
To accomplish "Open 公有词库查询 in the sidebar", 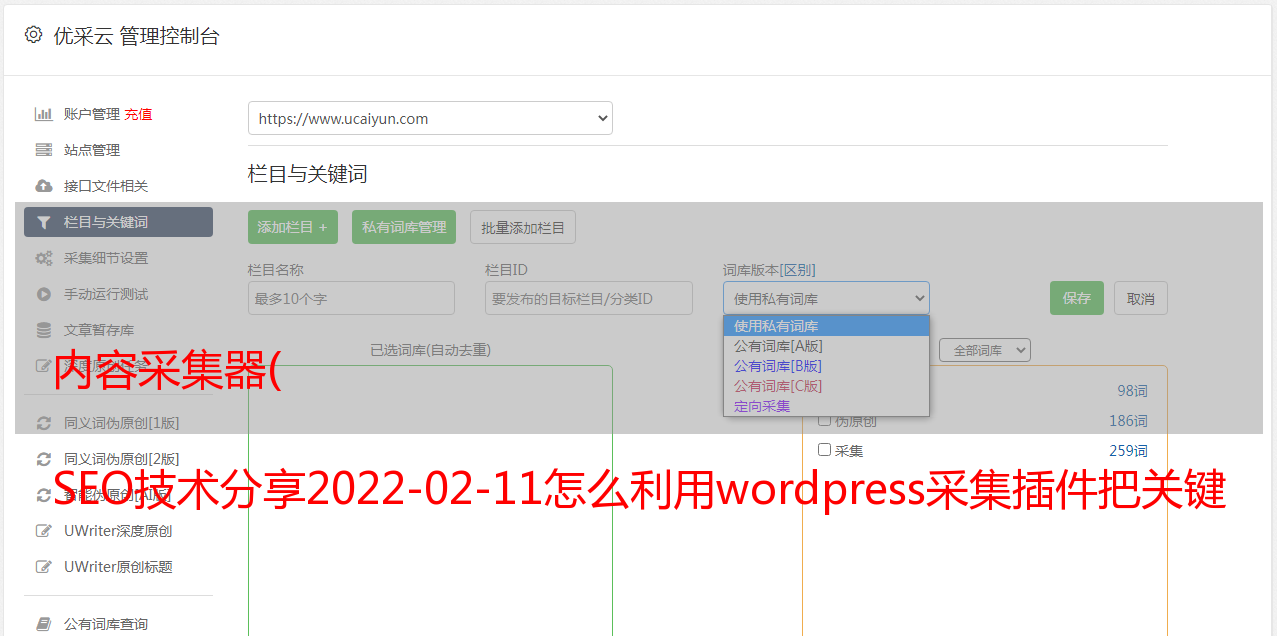I will click(106, 624).
